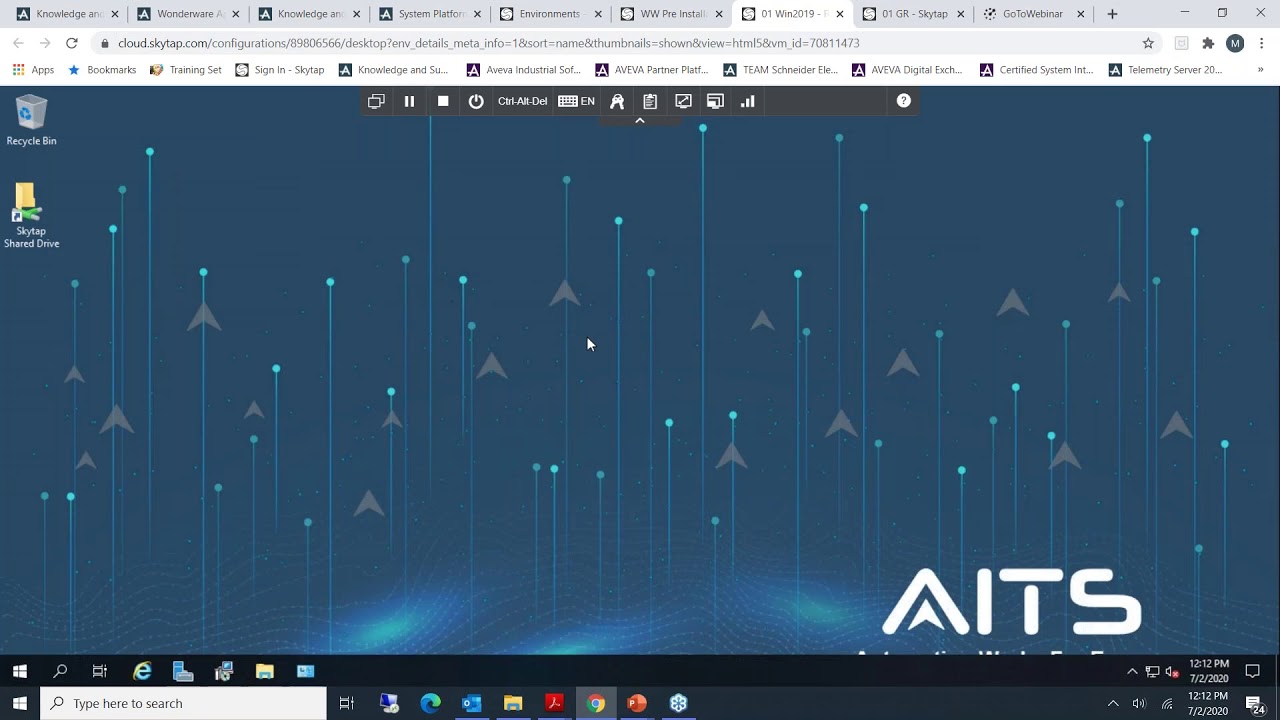Collapse the Skytap toolbar with the up chevron

[640, 120]
